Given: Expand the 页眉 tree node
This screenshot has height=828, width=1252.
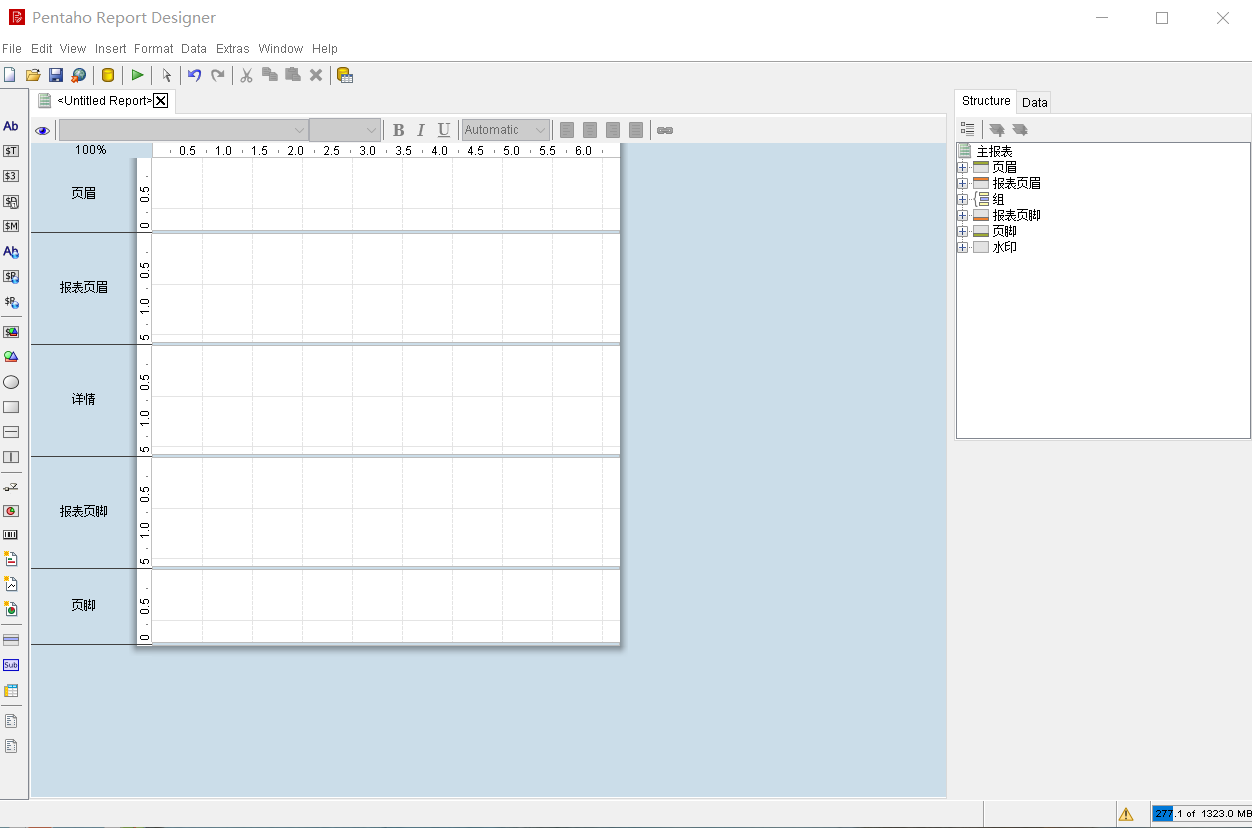Looking at the screenshot, I should pos(963,168).
